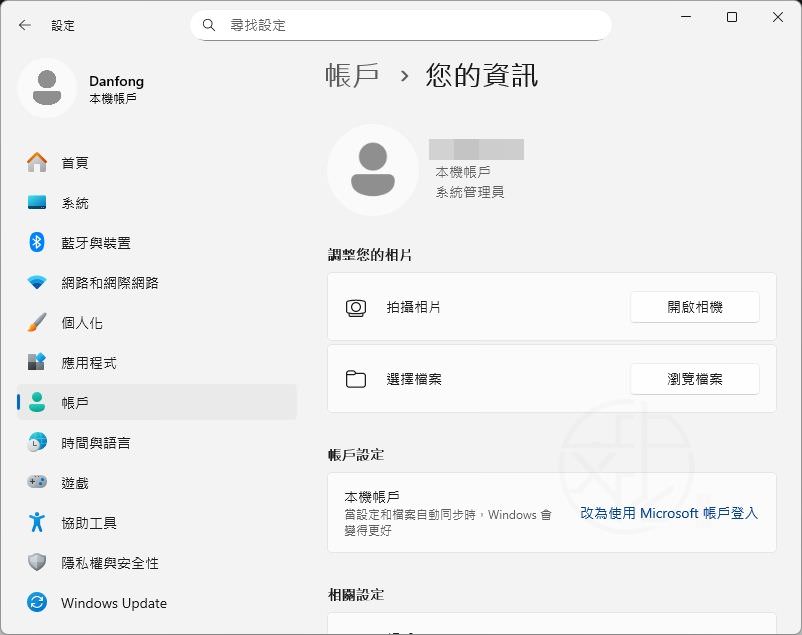Image resolution: width=802 pixels, height=635 pixels.
Task: Select 藍牙與裝置 in the sidebar
Action: point(157,243)
